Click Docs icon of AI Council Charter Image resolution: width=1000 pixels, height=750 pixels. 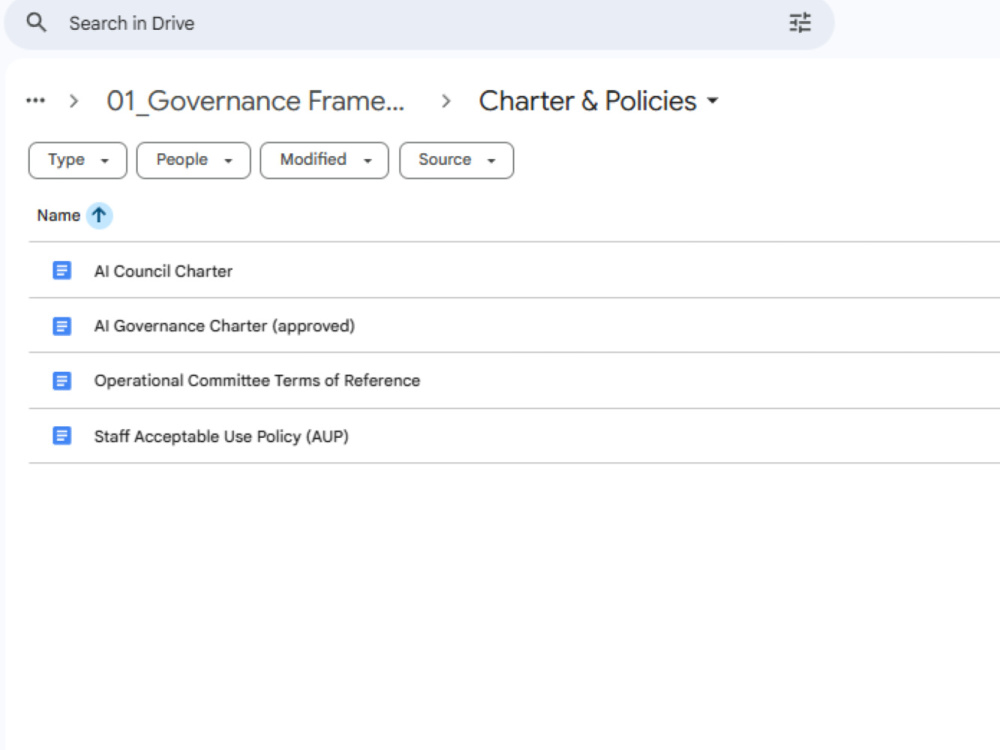(x=62, y=270)
